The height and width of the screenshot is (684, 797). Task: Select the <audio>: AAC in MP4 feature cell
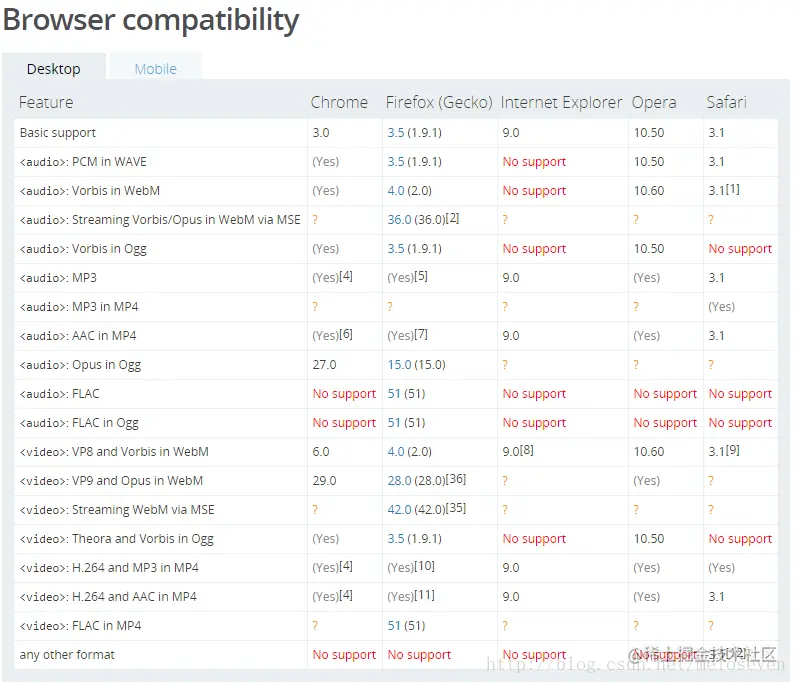coord(161,335)
